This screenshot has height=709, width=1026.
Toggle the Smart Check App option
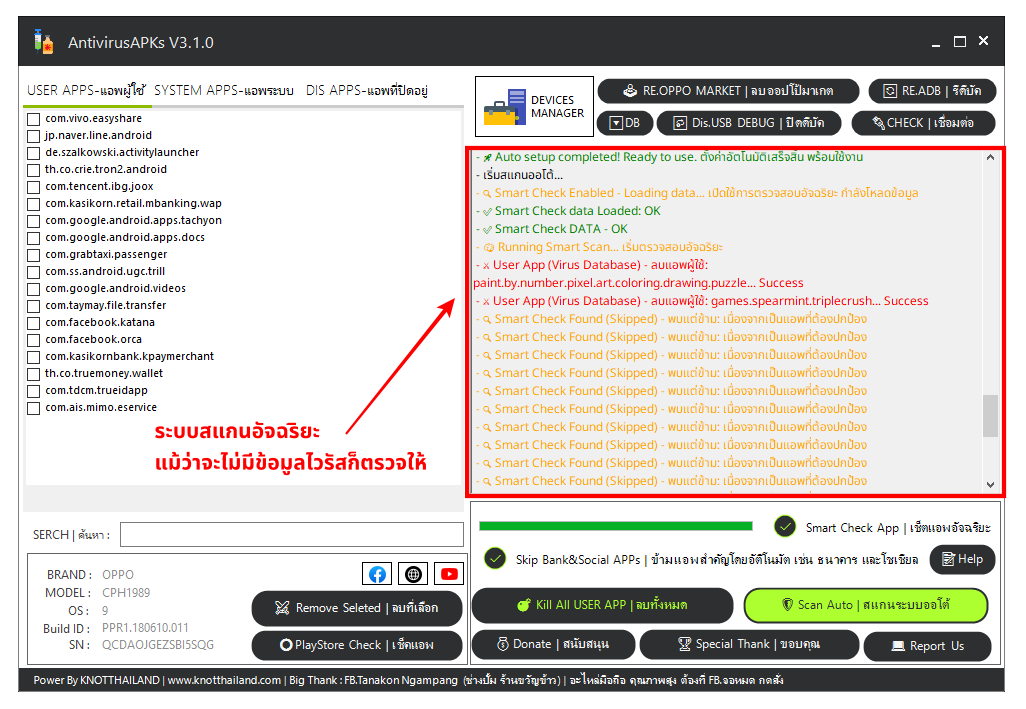pyautogui.click(x=785, y=527)
